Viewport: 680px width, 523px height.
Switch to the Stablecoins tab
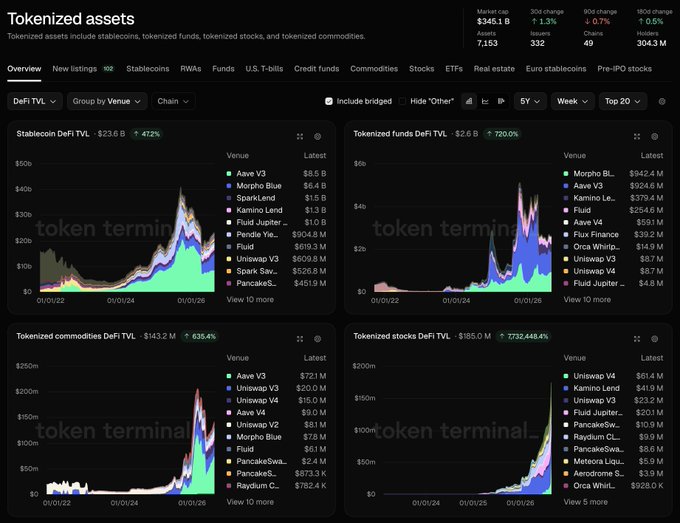(x=147, y=69)
